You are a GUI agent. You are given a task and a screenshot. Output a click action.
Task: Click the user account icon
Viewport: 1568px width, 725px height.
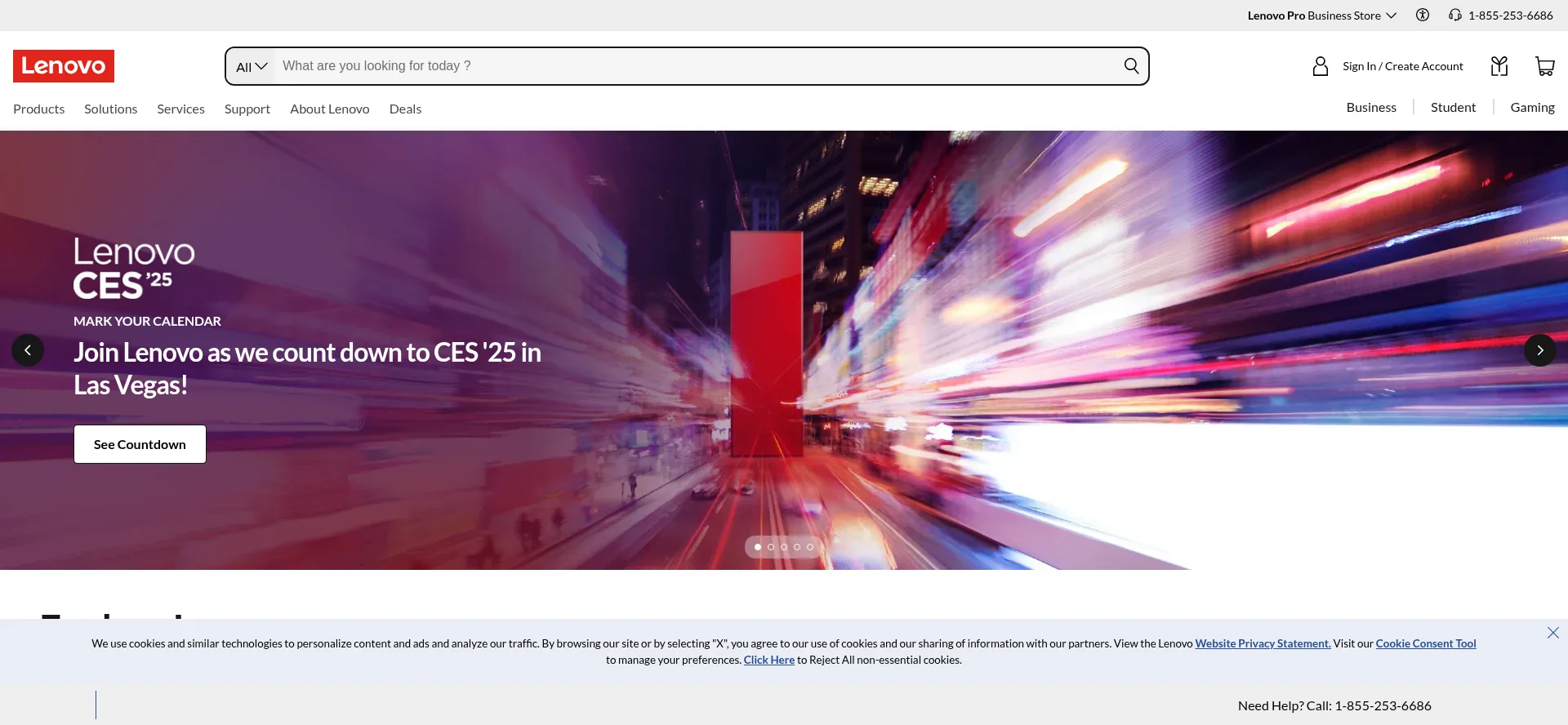(1321, 66)
